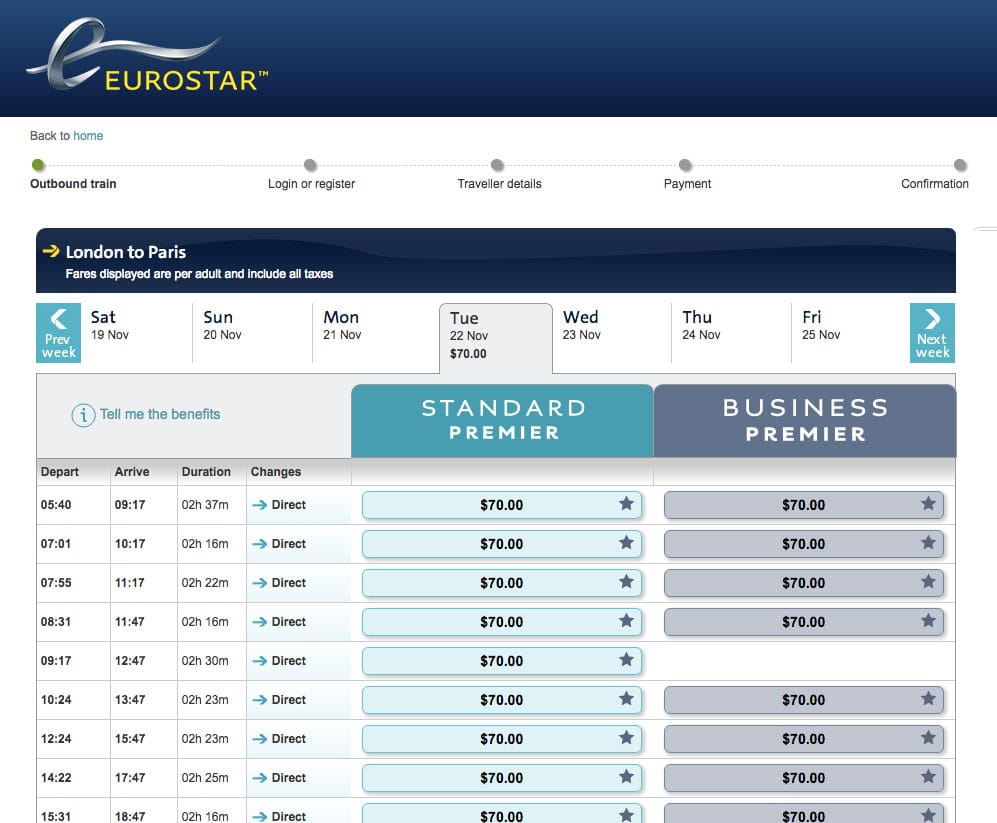The image size is (997, 823).
Task: Click the Depart column header
Action: pyautogui.click(x=60, y=472)
